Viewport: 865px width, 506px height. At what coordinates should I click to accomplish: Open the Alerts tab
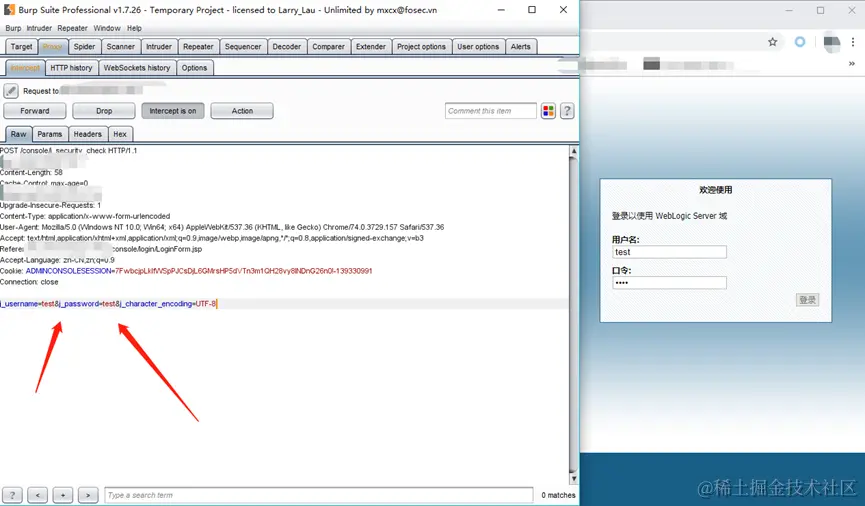pos(521,47)
